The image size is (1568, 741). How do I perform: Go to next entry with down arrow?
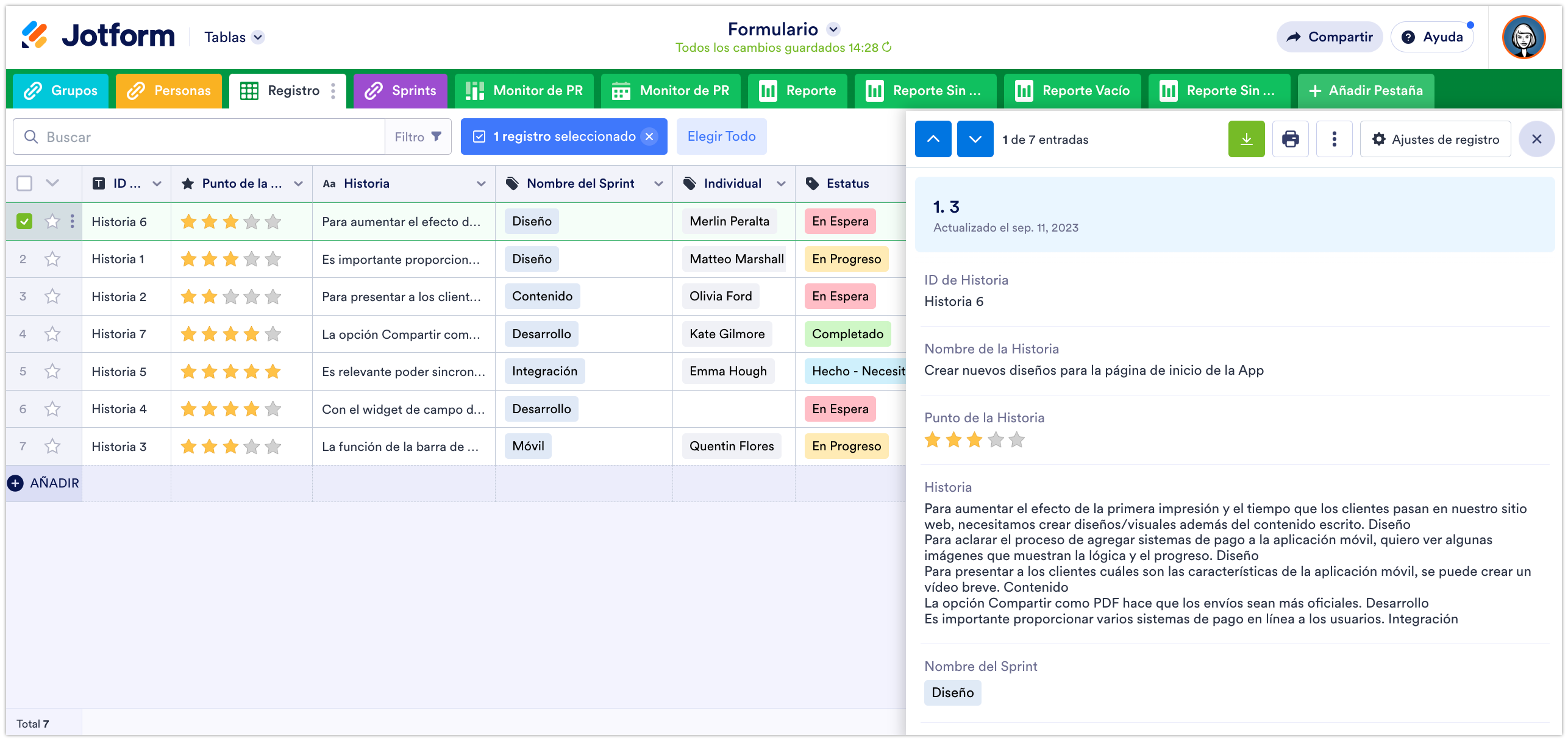click(975, 139)
